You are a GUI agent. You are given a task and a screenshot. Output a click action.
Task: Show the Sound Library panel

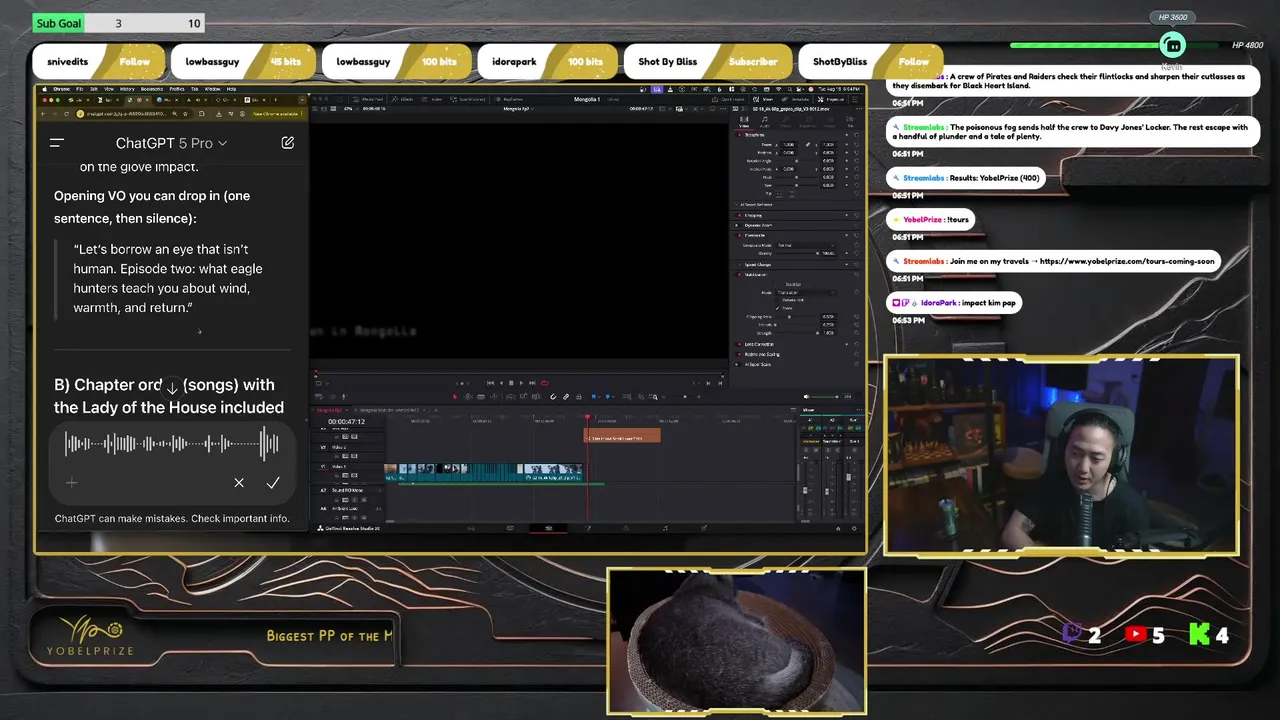(x=468, y=99)
